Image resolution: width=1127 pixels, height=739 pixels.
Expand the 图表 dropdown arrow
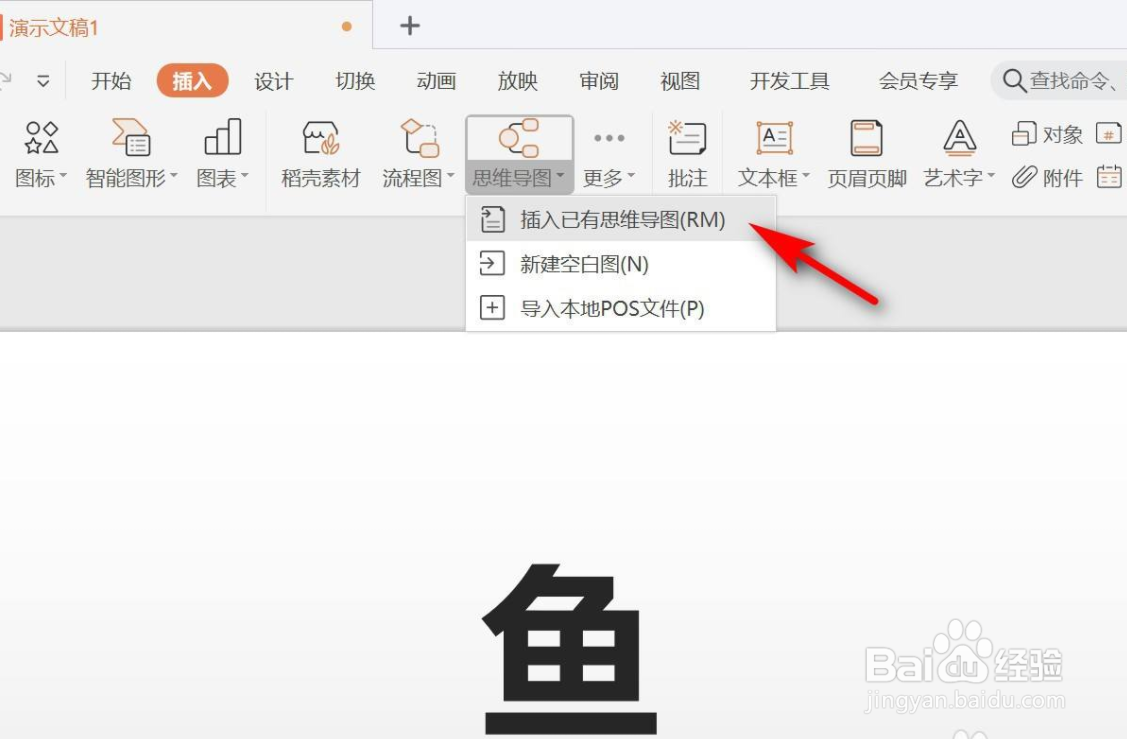pyautogui.click(x=244, y=175)
